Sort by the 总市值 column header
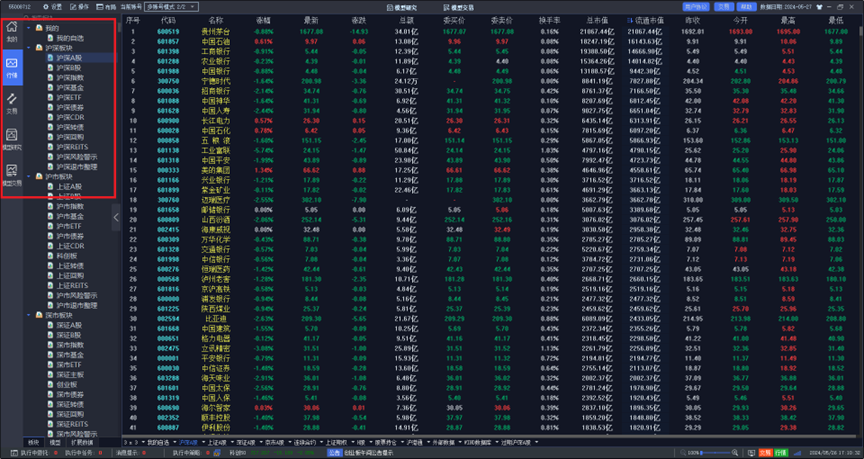864x459 pixels. 598,20
